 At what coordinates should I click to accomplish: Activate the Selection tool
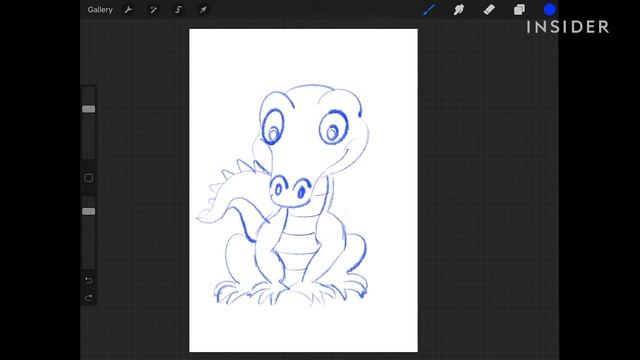[x=178, y=10]
